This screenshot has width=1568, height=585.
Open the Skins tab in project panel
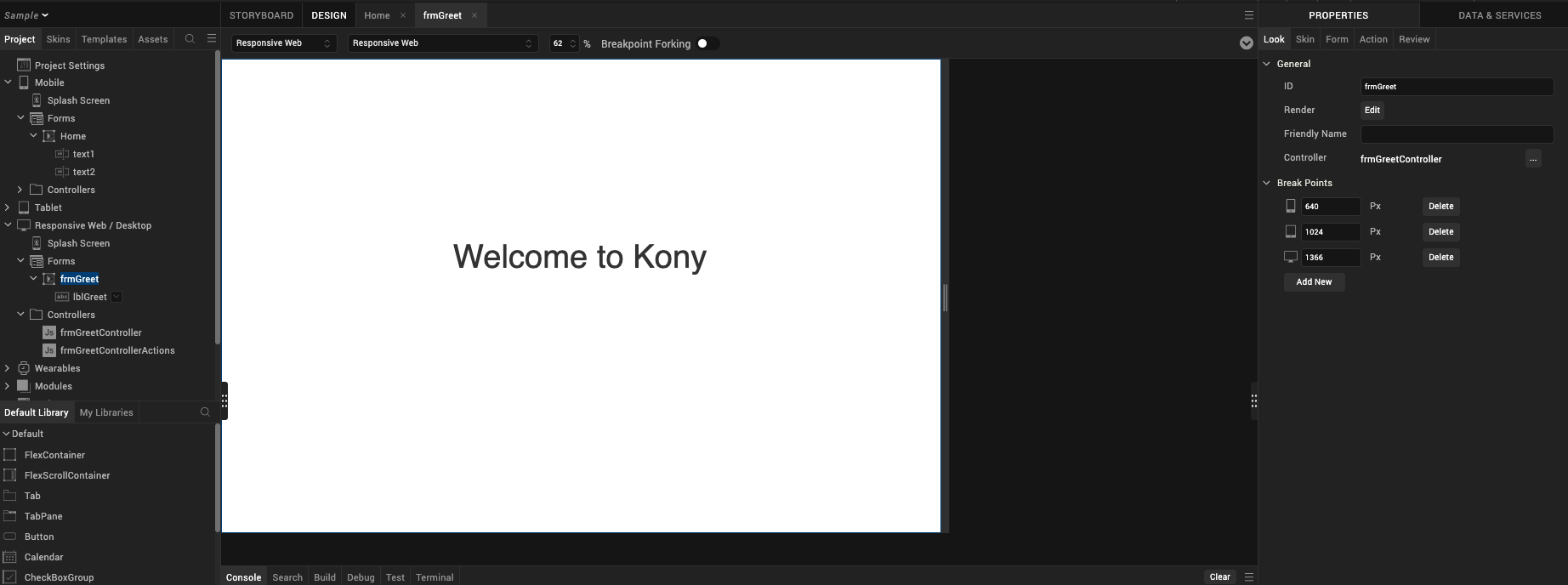[59, 39]
